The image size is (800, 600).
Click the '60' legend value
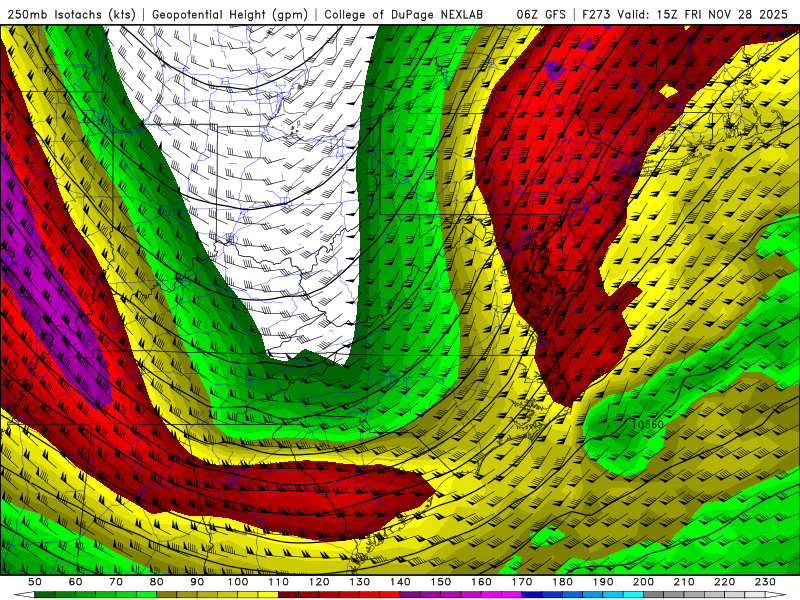(76, 582)
